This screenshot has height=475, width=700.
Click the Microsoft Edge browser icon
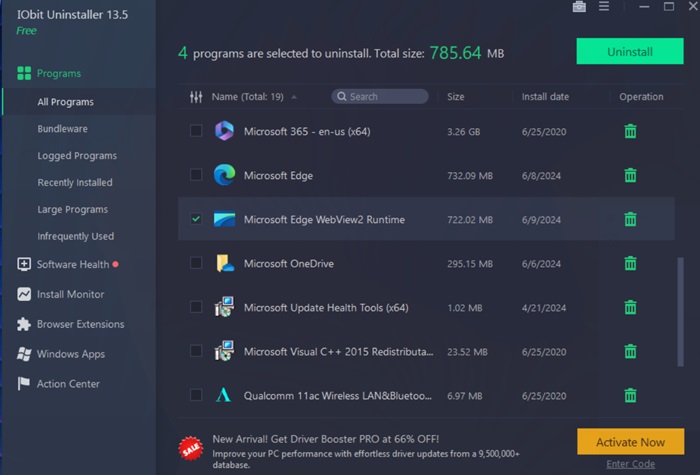coord(224,175)
